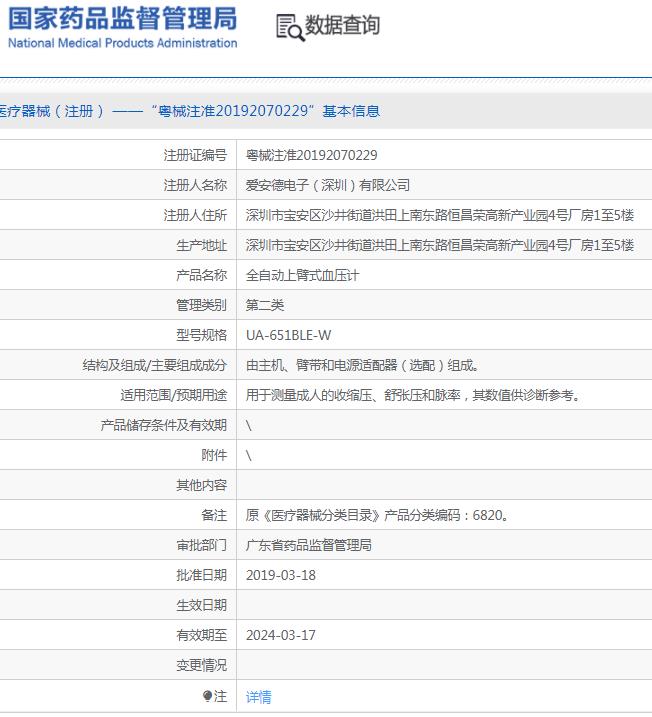Click the 医疗器械（注册）基本信息 header line

(189, 111)
